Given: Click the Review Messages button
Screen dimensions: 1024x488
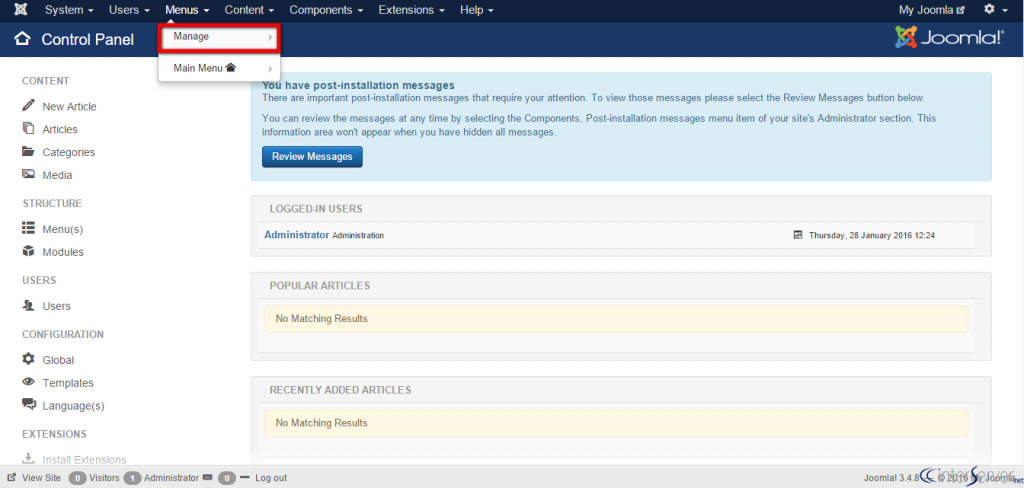Looking at the screenshot, I should [312, 157].
